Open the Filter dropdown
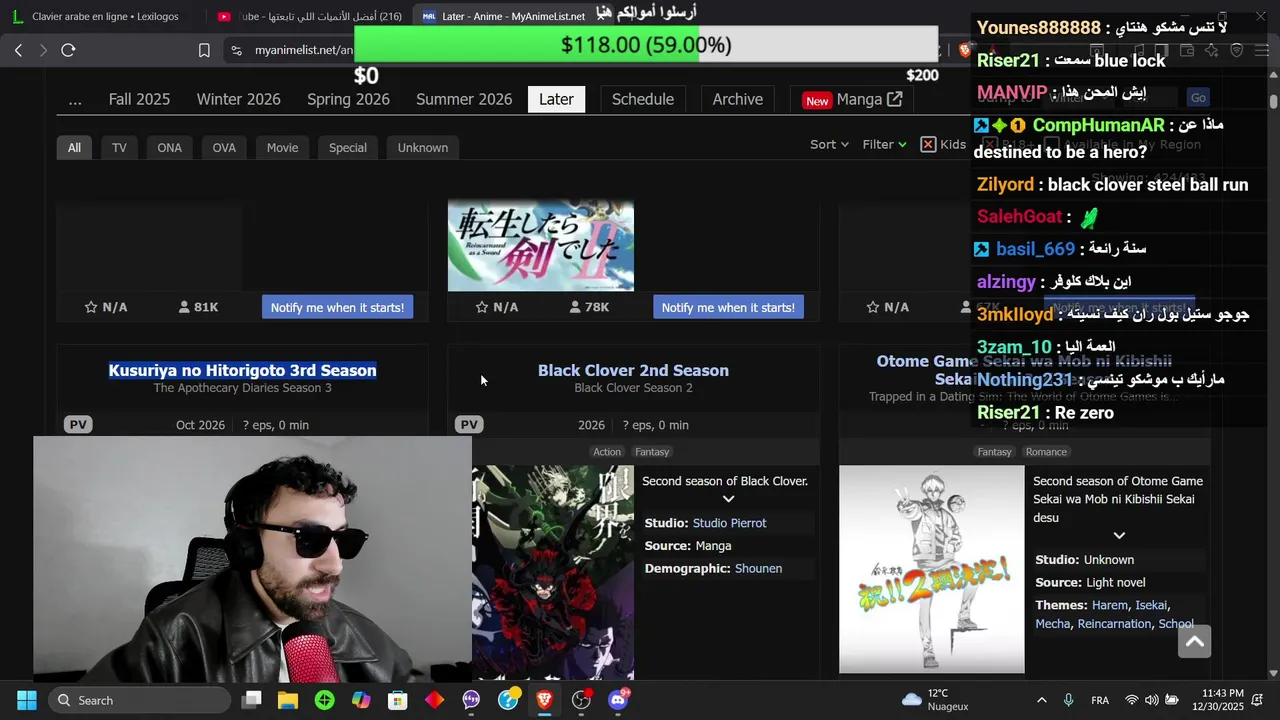This screenshot has height=720, width=1280. click(x=884, y=144)
